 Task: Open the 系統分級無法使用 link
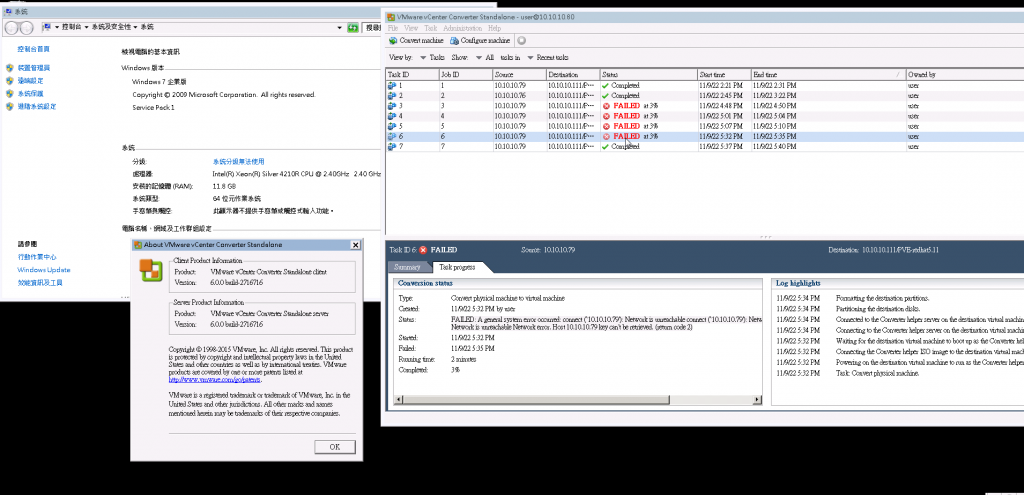[x=238, y=161]
